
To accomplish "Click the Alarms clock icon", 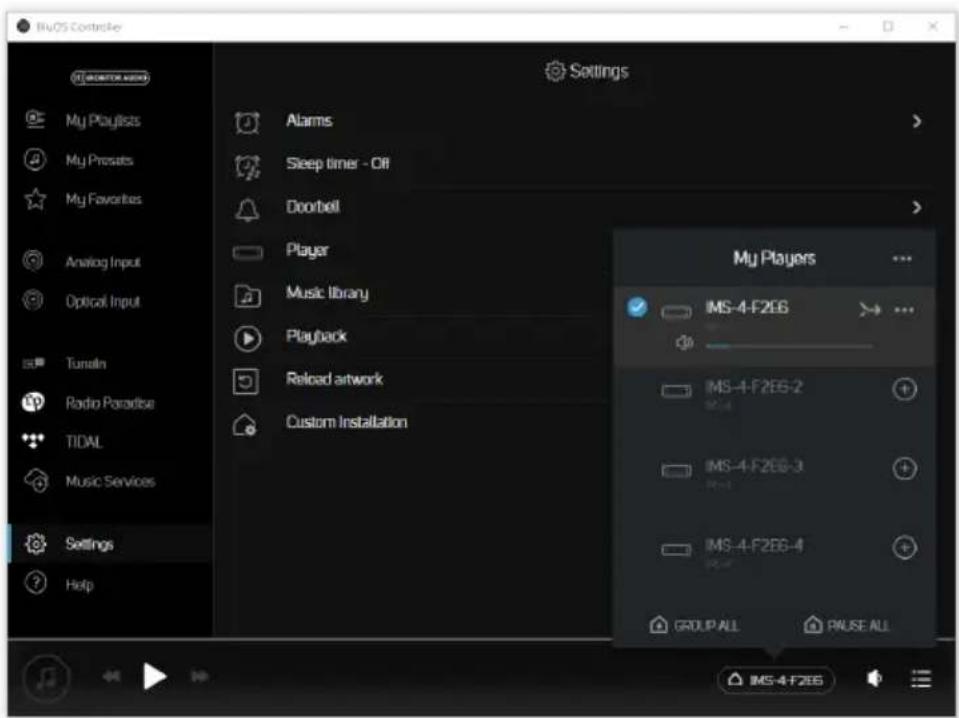I will [x=247, y=122].
